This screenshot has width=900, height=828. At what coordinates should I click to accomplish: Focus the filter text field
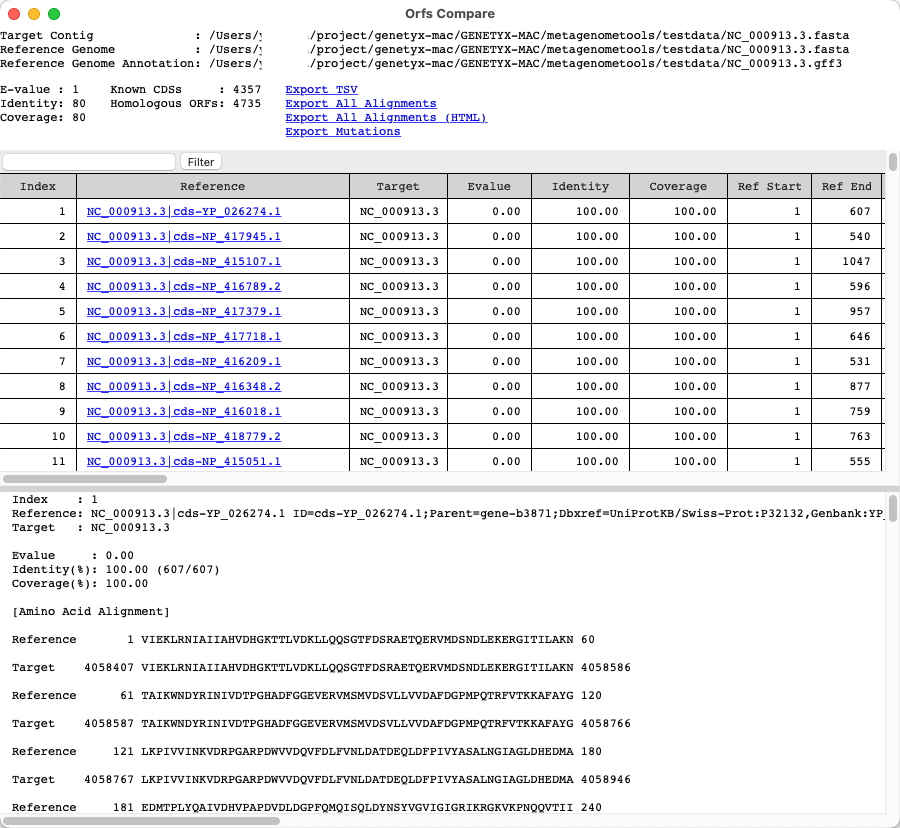click(89, 162)
